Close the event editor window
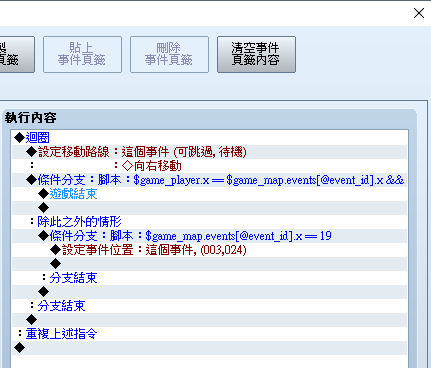The image size is (431, 368). (x=419, y=13)
